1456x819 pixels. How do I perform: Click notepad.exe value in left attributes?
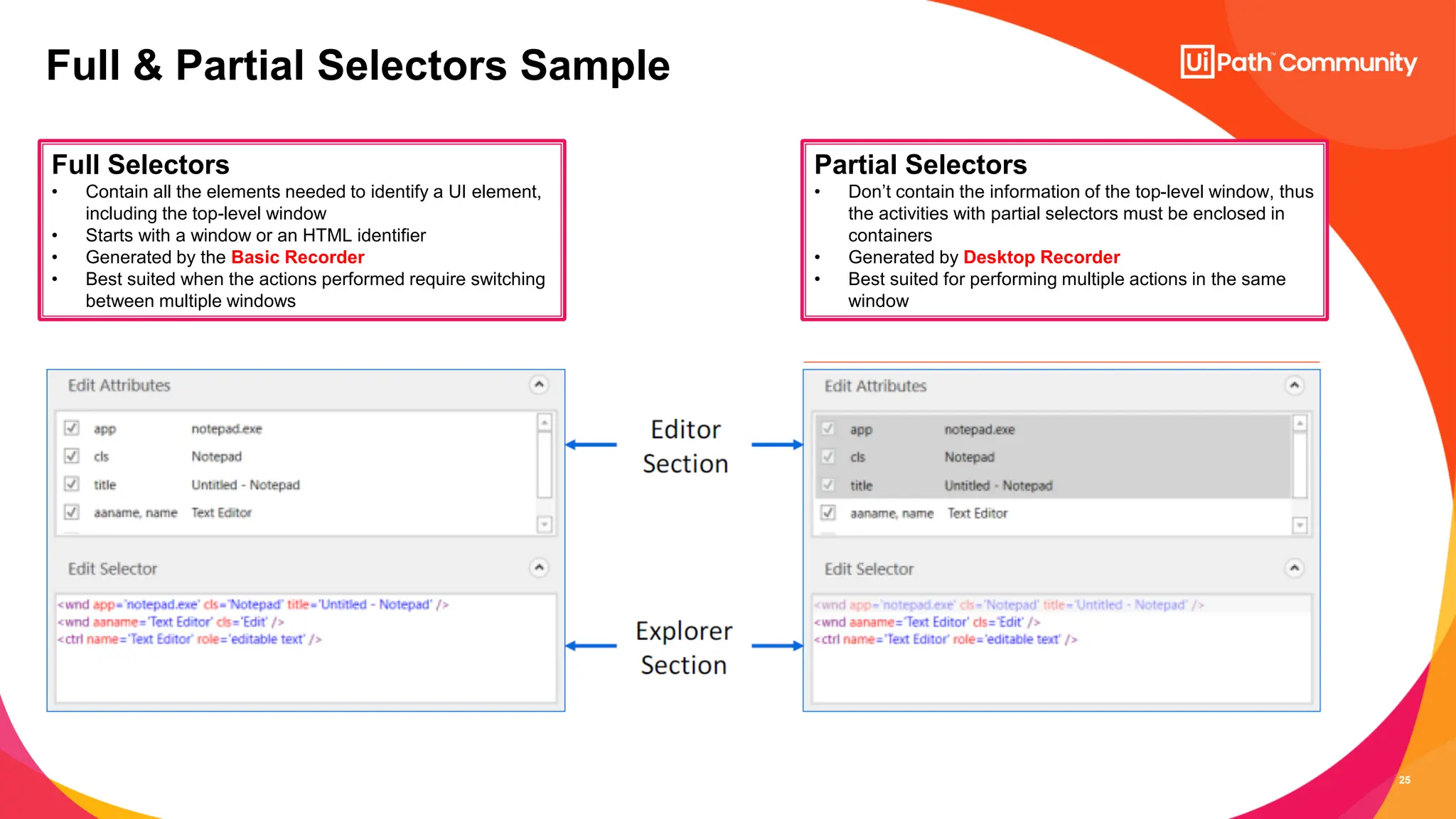point(226,429)
